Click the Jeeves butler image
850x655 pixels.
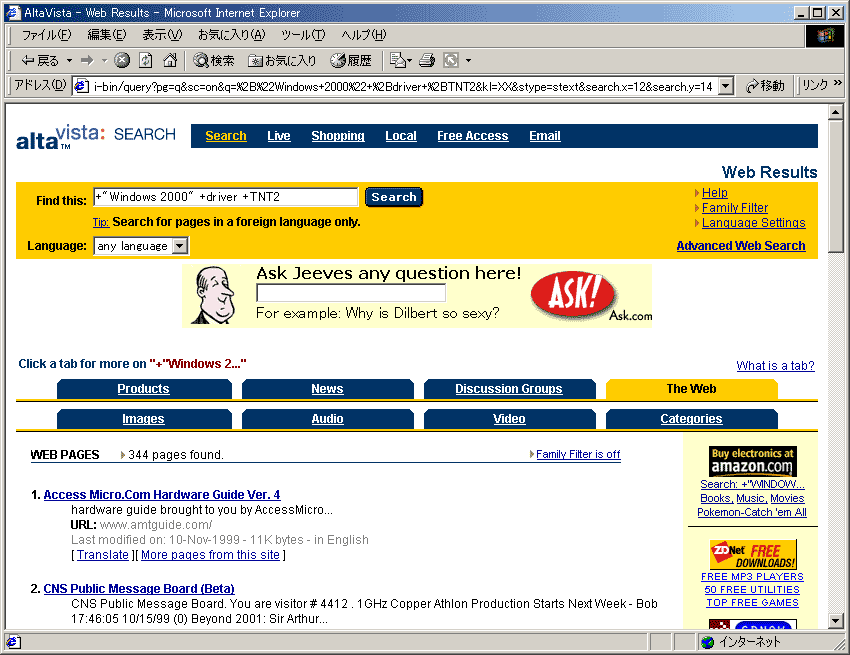[x=215, y=295]
